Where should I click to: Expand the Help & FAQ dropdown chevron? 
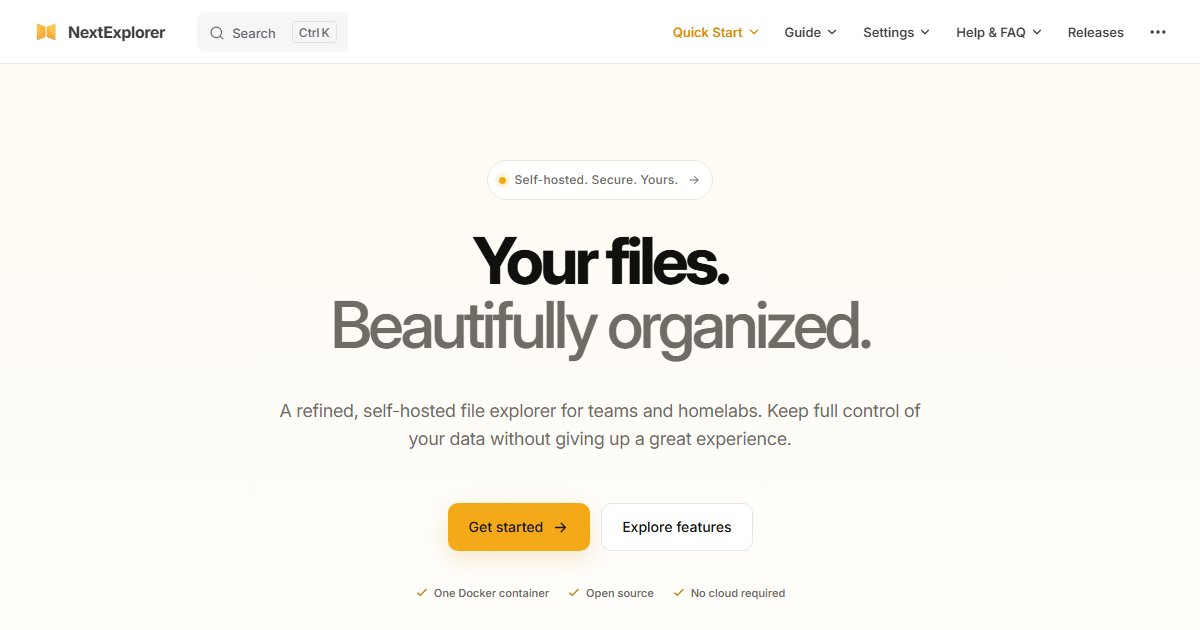pyautogui.click(x=1037, y=32)
